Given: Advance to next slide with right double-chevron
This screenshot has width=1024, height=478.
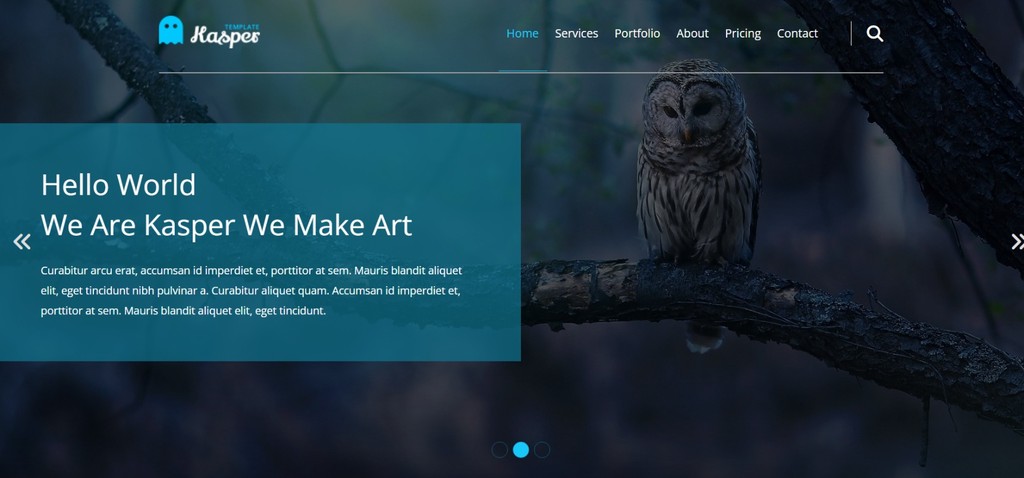Looking at the screenshot, I should [1017, 242].
